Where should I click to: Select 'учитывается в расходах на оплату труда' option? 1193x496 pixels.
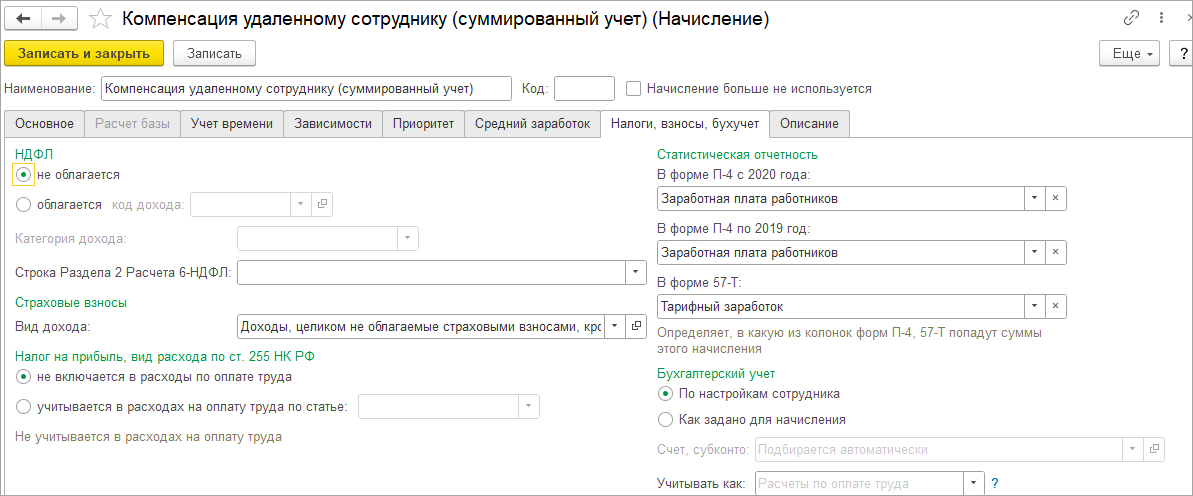24,406
